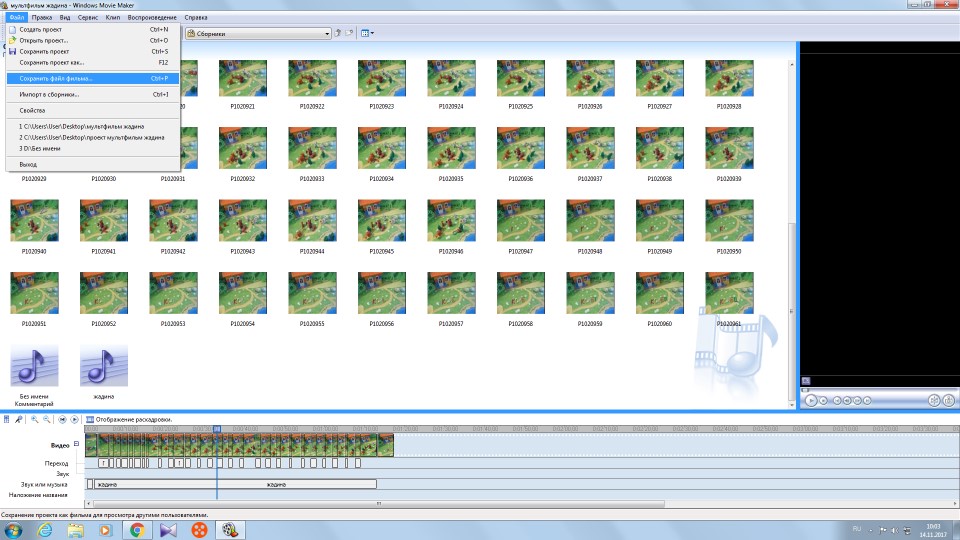Viewport: 960px width, 540px height.
Task: Collapse the Видео track with the minus box
Action: click(77, 443)
